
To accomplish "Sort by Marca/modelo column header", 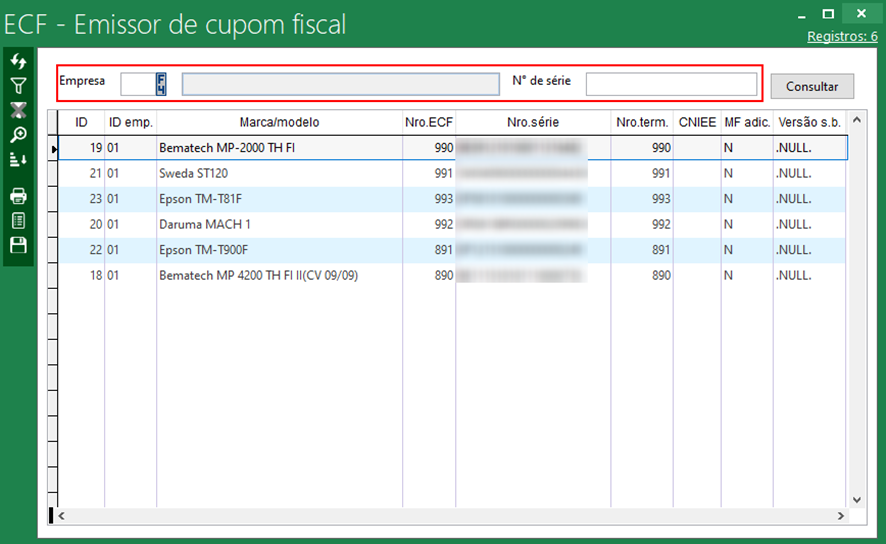I will tap(279, 122).
